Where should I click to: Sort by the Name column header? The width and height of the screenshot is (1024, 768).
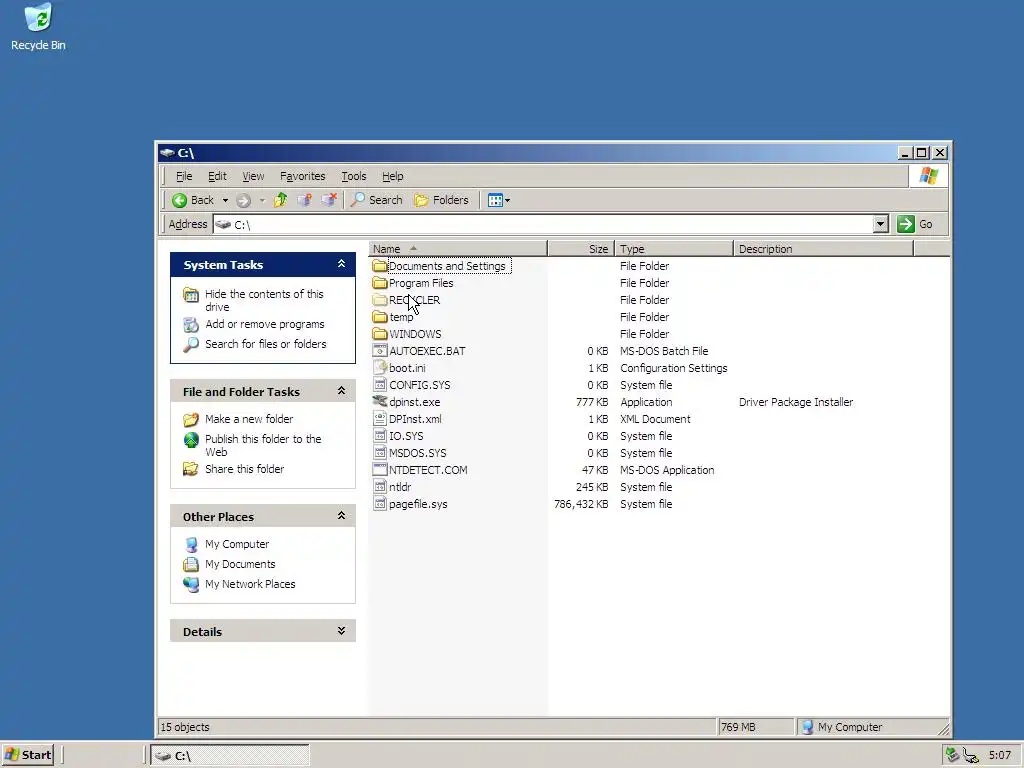[x=458, y=249]
